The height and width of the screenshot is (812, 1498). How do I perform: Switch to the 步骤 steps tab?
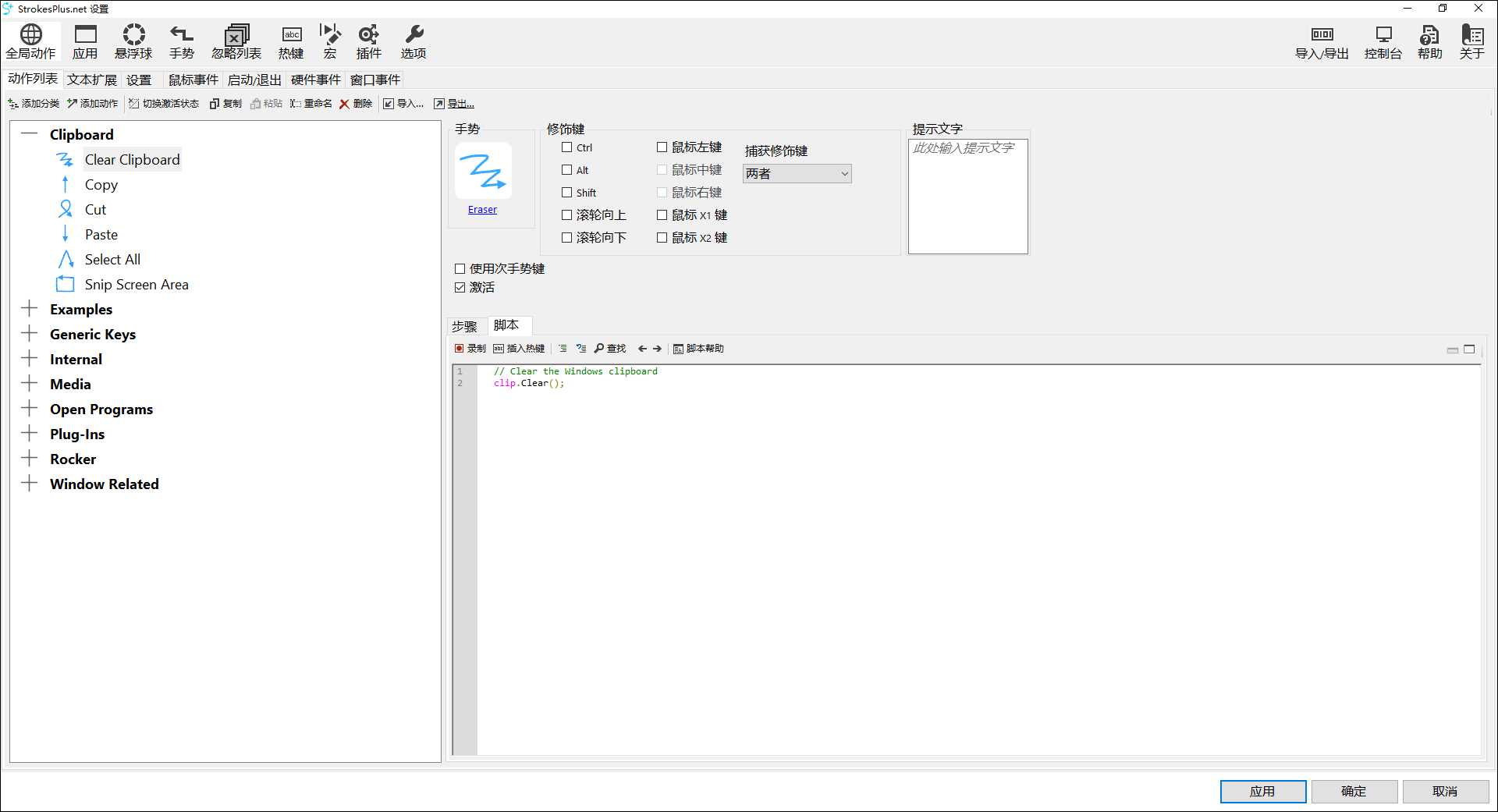[464, 326]
